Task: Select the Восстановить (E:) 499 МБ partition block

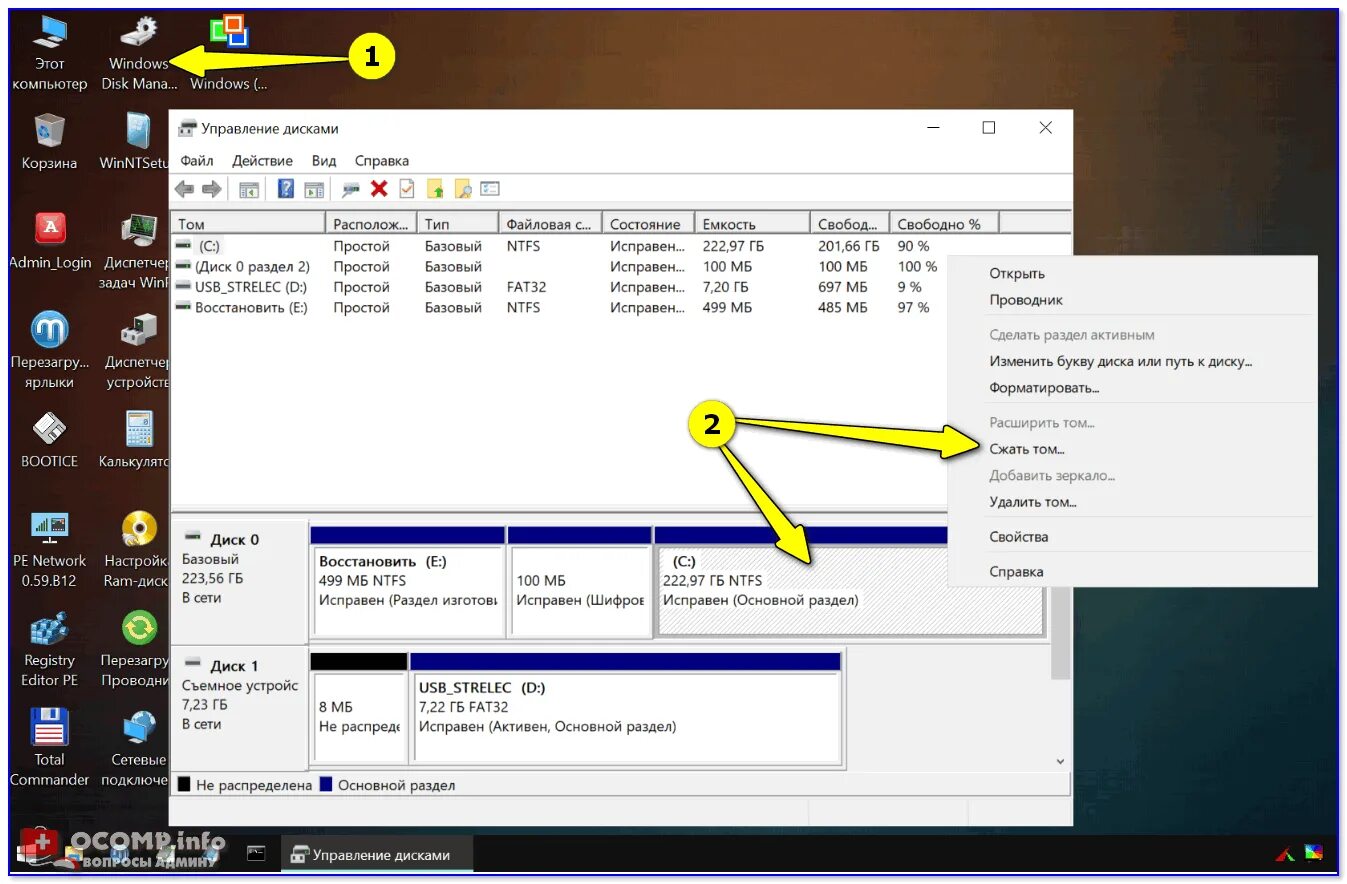Action: coord(407,582)
